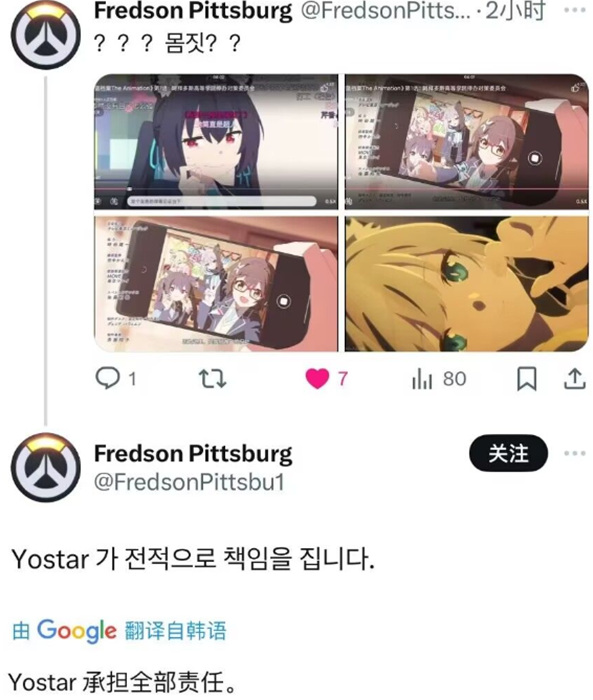Open the top Overwatch logo profile avatar
This screenshot has width=593, height=700.
pos(46,35)
